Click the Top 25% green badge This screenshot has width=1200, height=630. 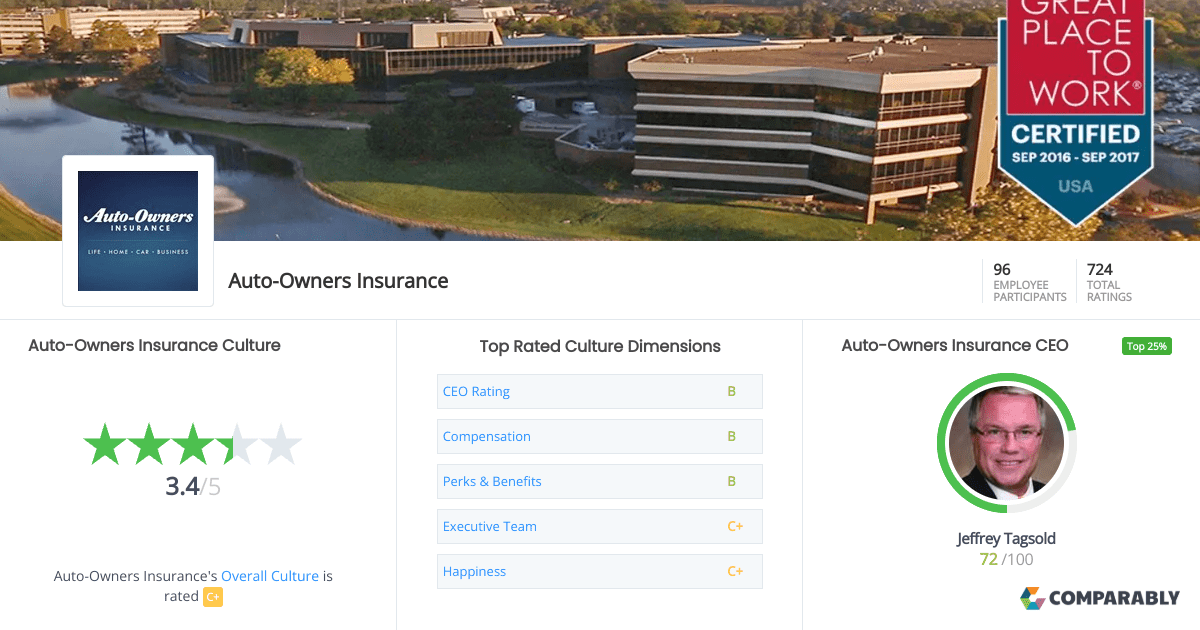[x=1146, y=346]
